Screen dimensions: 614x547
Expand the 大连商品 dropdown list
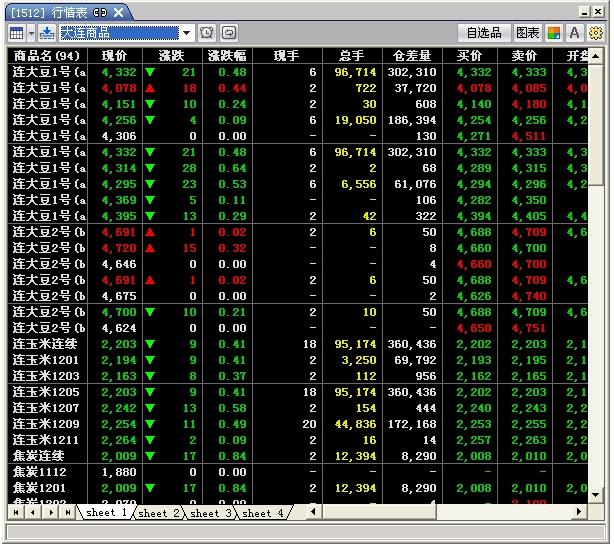[187, 33]
